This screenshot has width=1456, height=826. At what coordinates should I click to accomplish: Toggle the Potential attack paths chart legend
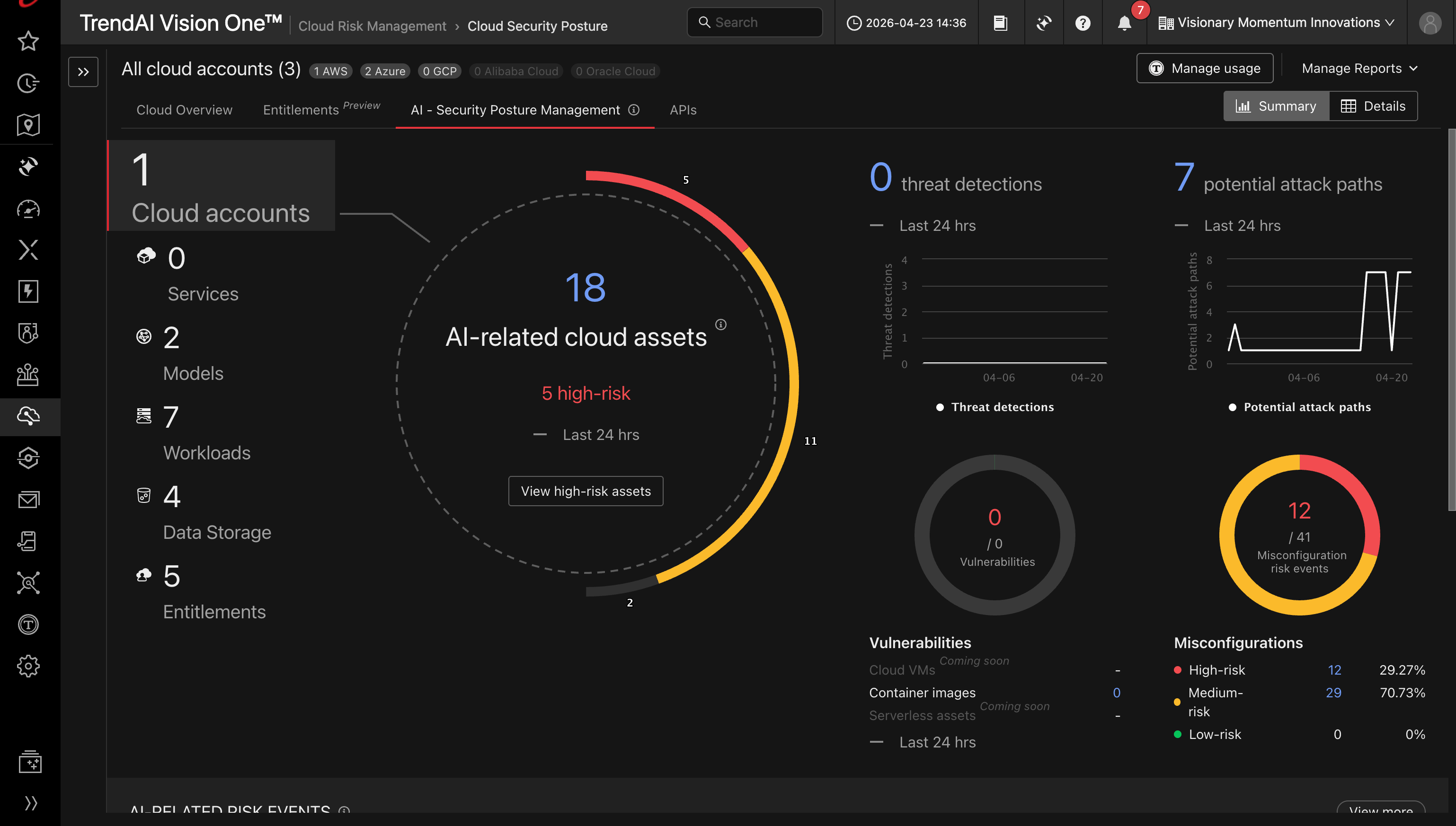[1299, 407]
